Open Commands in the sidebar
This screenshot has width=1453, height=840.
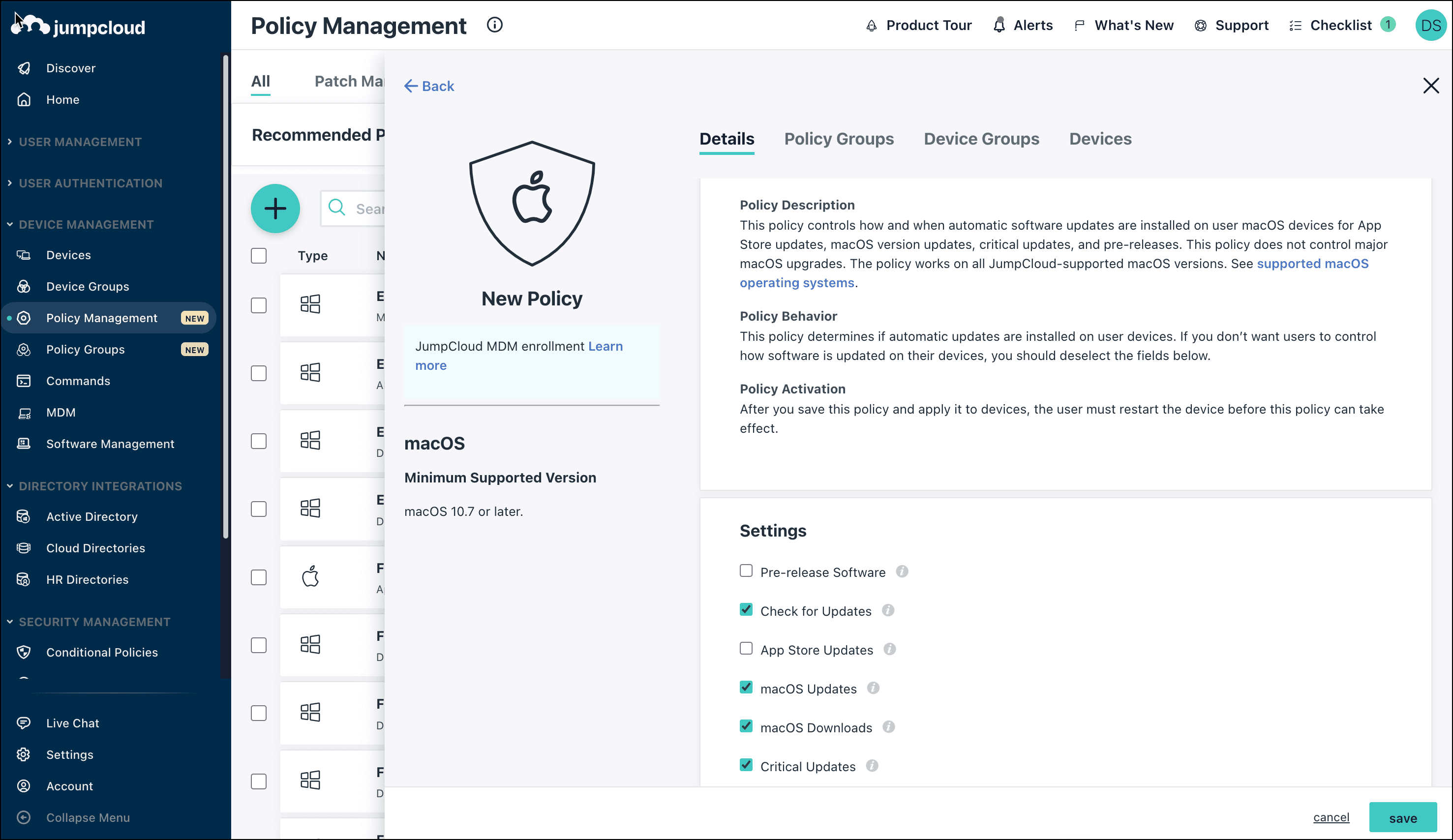pos(78,381)
